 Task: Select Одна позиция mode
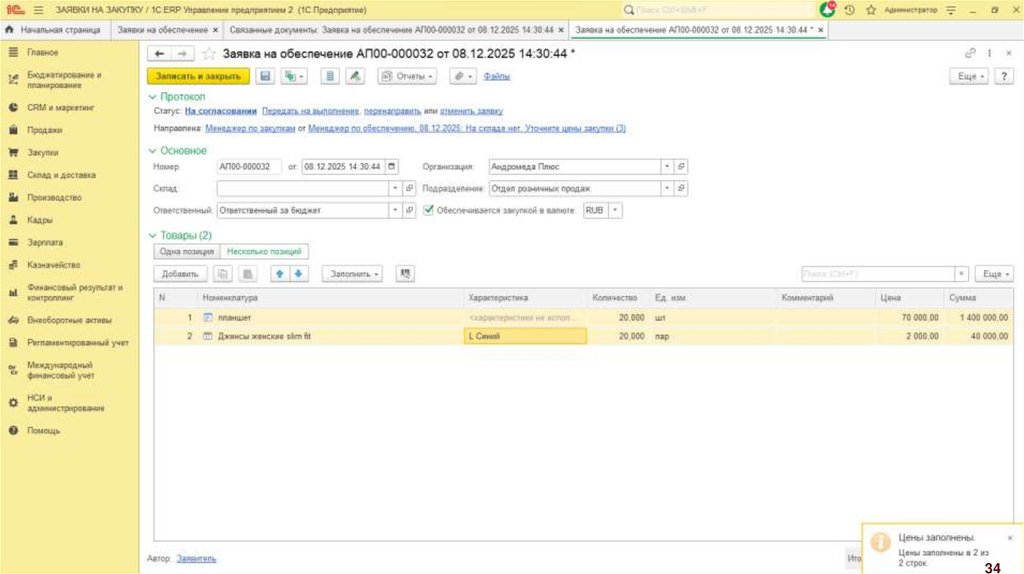[187, 251]
